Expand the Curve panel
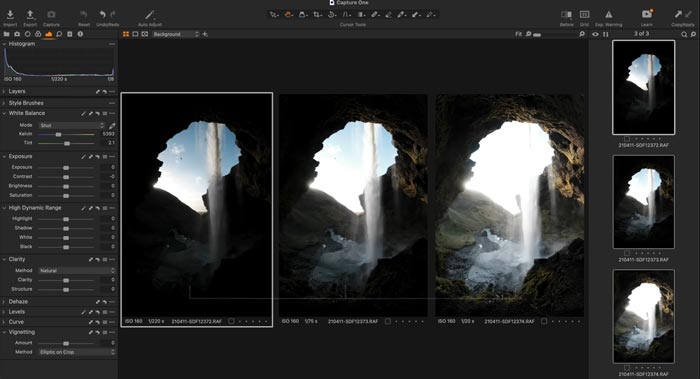This screenshot has height=379, width=700. tap(4, 322)
